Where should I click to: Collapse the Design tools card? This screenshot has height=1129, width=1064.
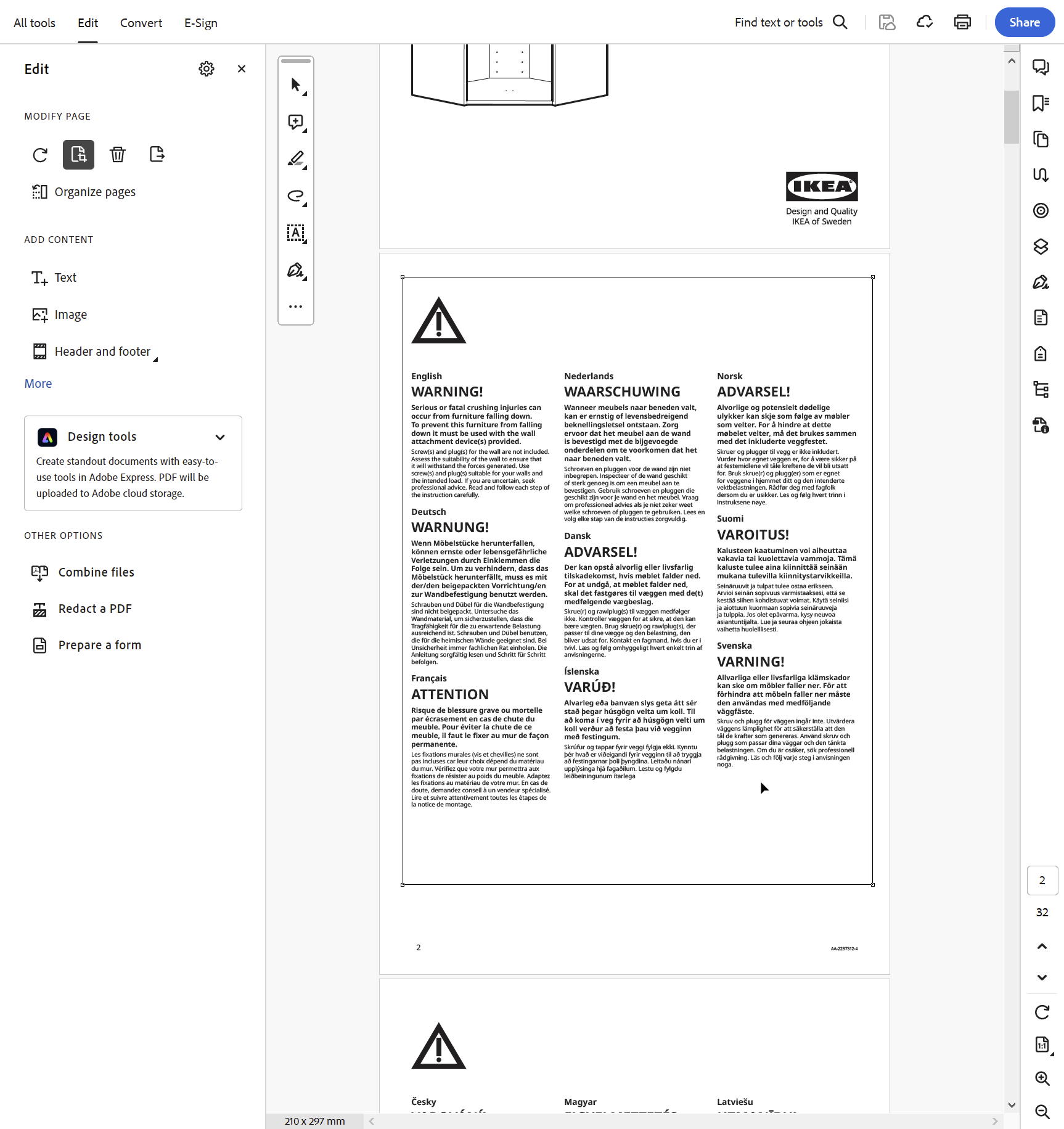220,437
